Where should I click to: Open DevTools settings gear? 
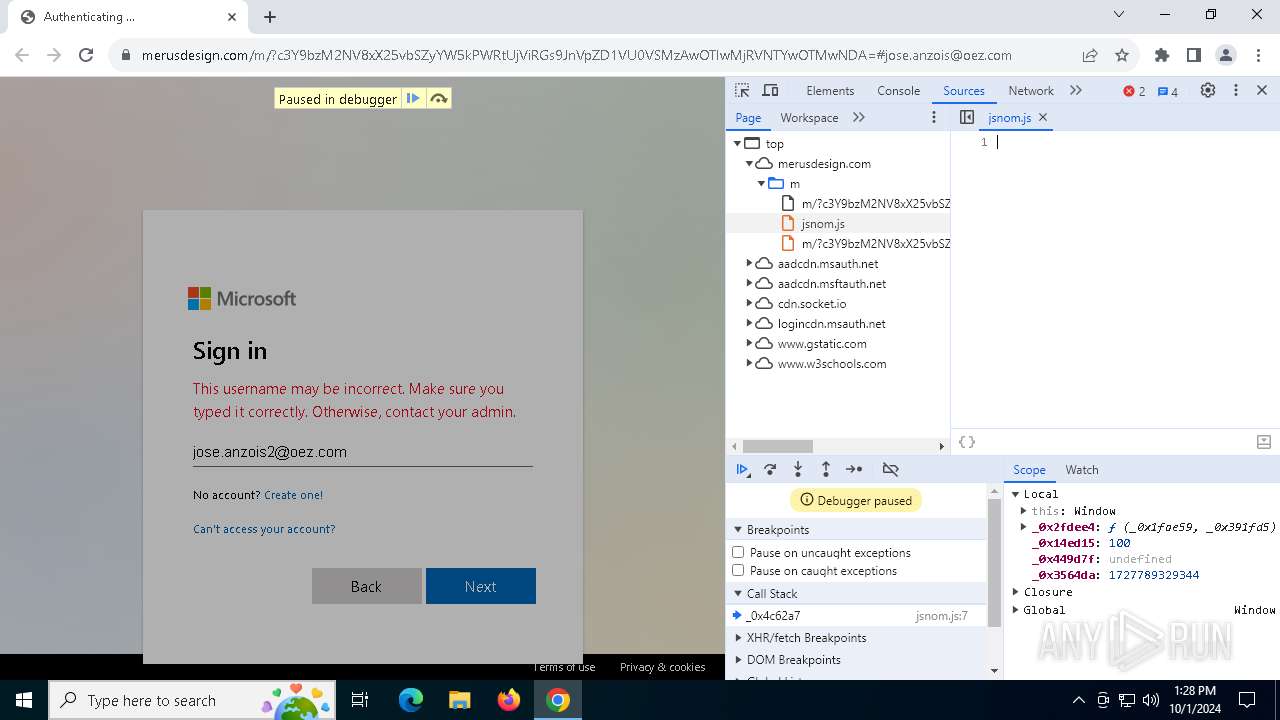(x=1208, y=90)
